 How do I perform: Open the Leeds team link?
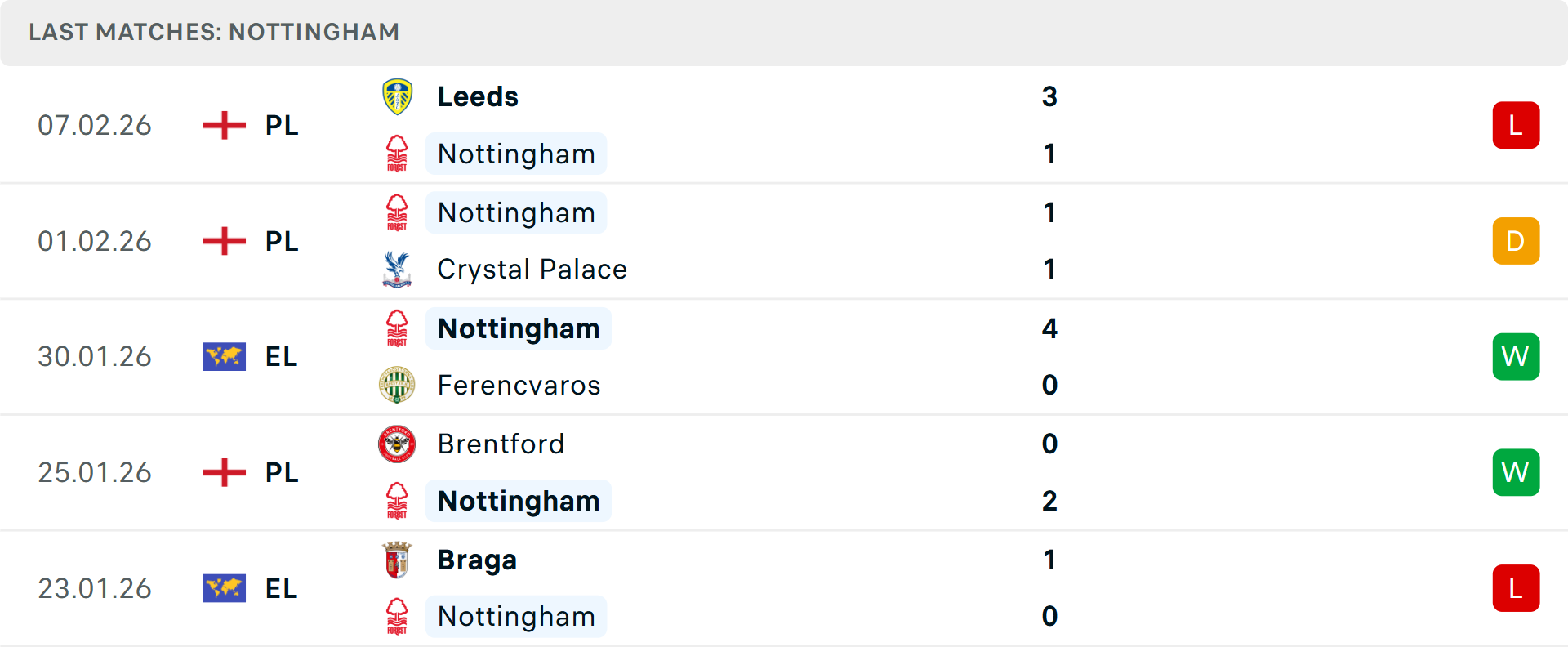coord(478,96)
